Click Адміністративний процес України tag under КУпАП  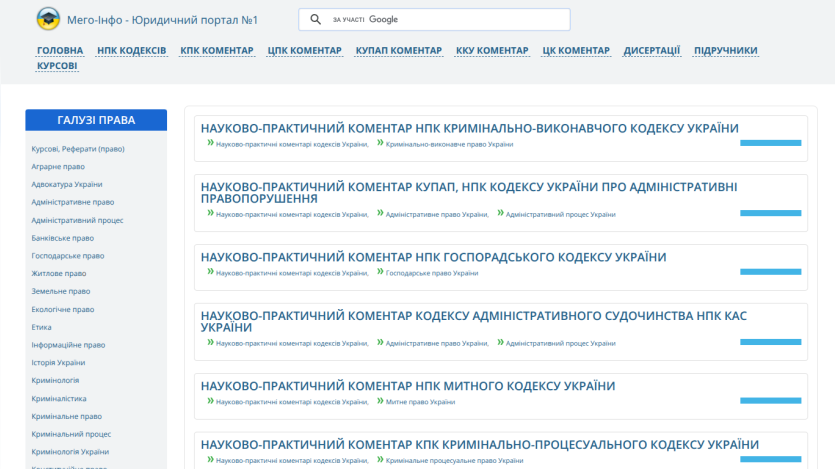pos(560,215)
